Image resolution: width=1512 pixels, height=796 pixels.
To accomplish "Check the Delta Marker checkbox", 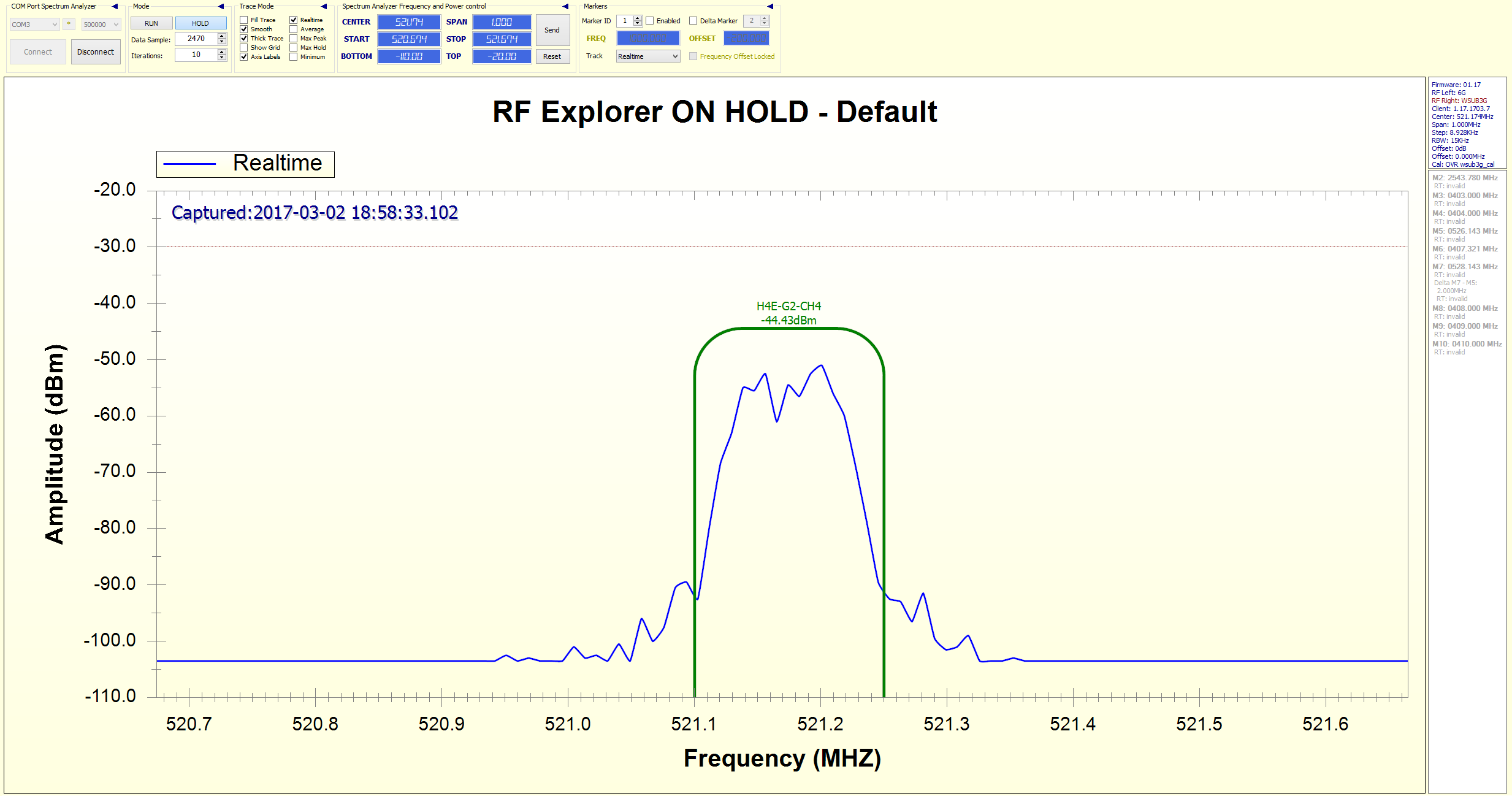I will tap(693, 21).
